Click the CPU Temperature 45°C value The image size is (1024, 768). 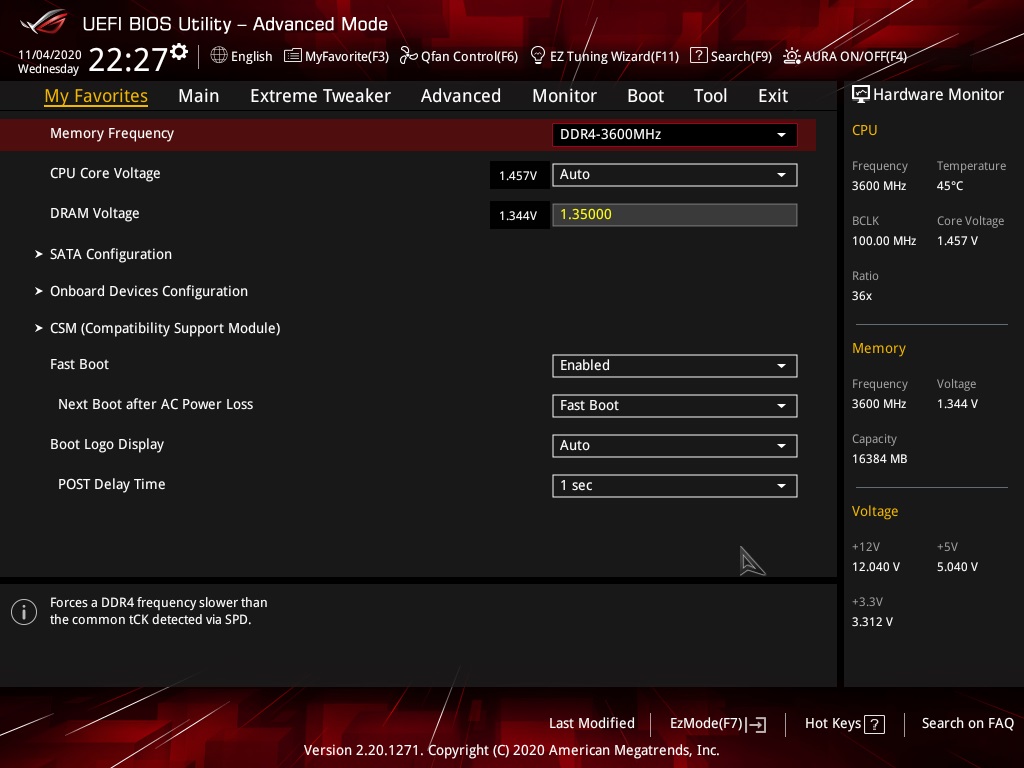coord(950,186)
